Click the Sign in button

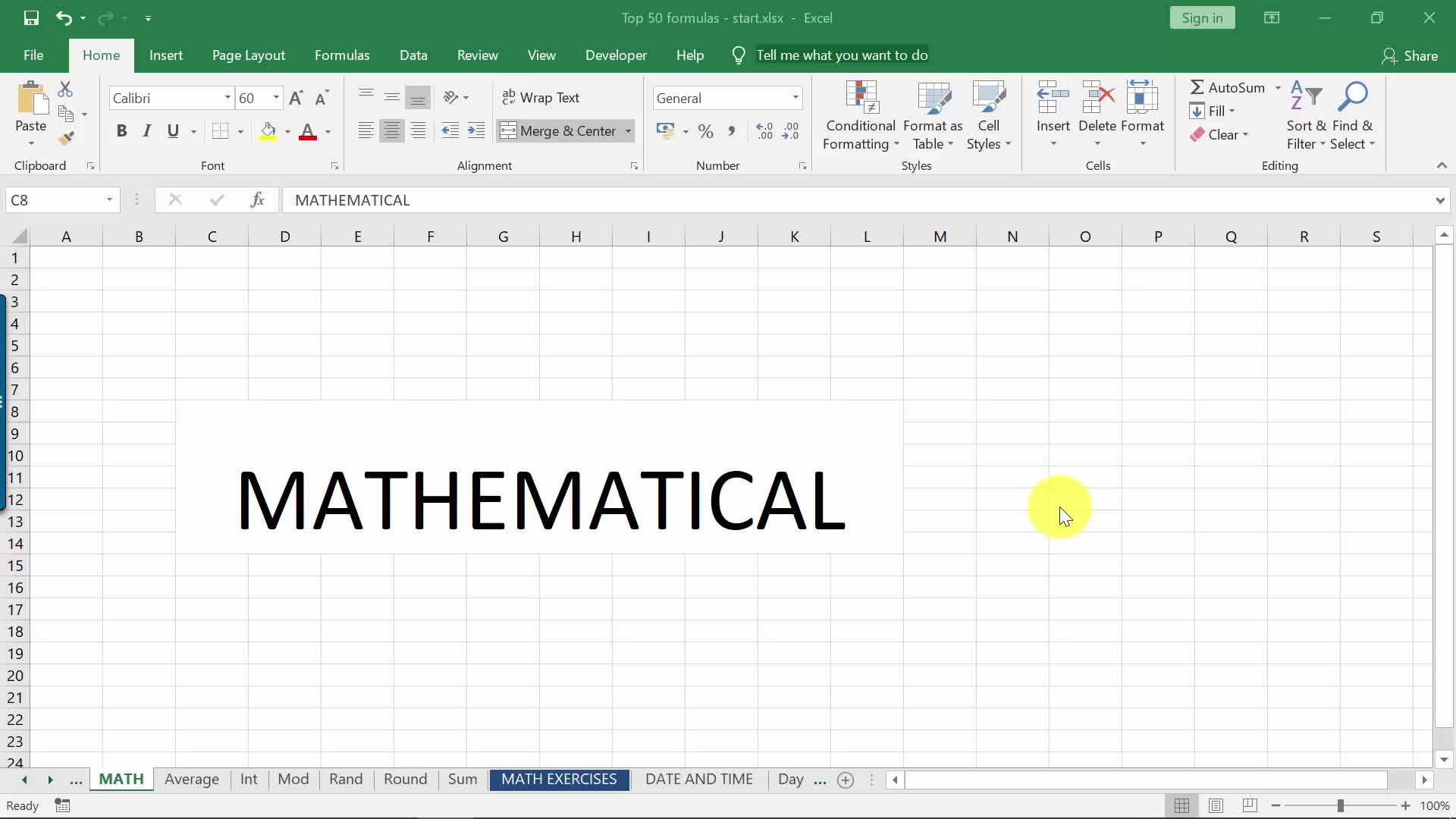[1201, 18]
